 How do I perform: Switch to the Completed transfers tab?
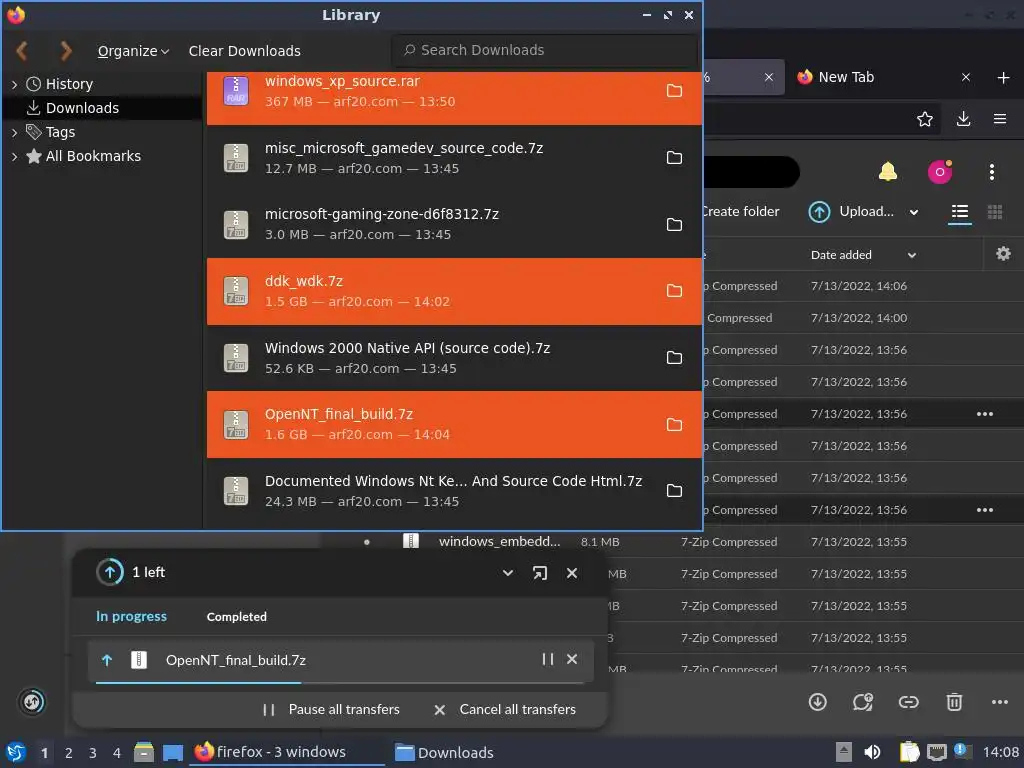[x=236, y=616]
